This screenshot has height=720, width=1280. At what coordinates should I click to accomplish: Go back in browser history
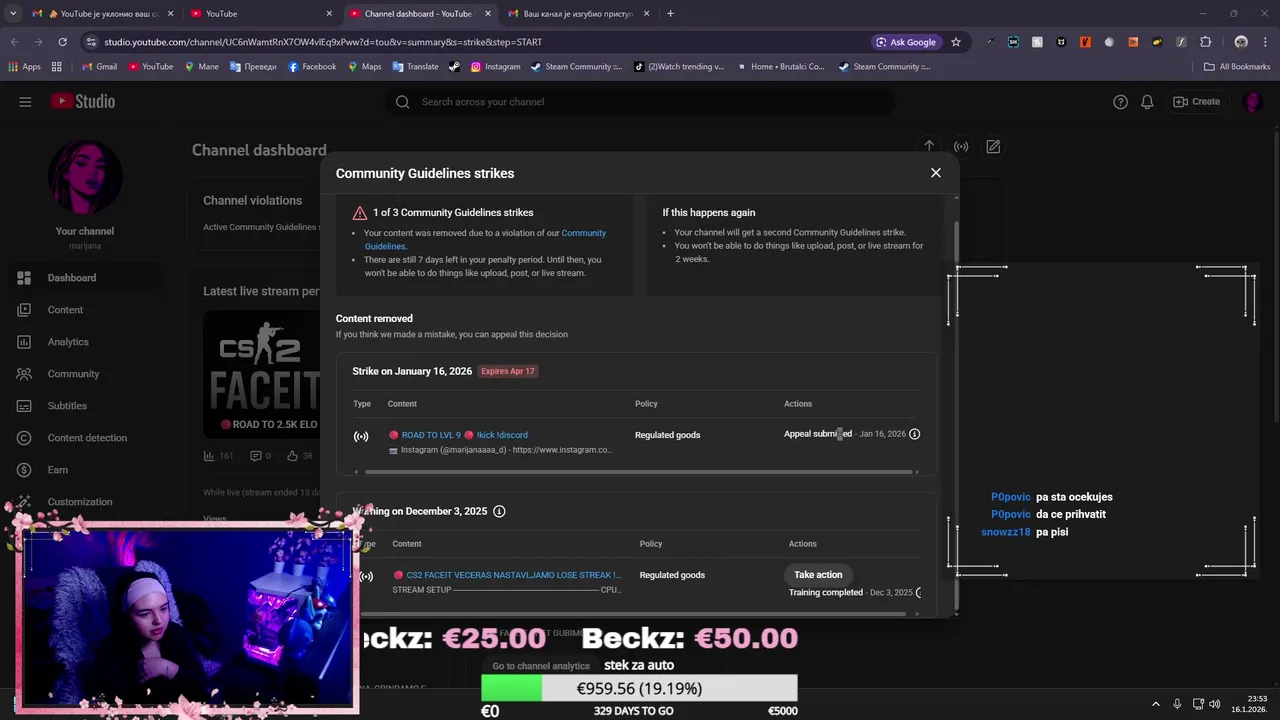pyautogui.click(x=14, y=42)
